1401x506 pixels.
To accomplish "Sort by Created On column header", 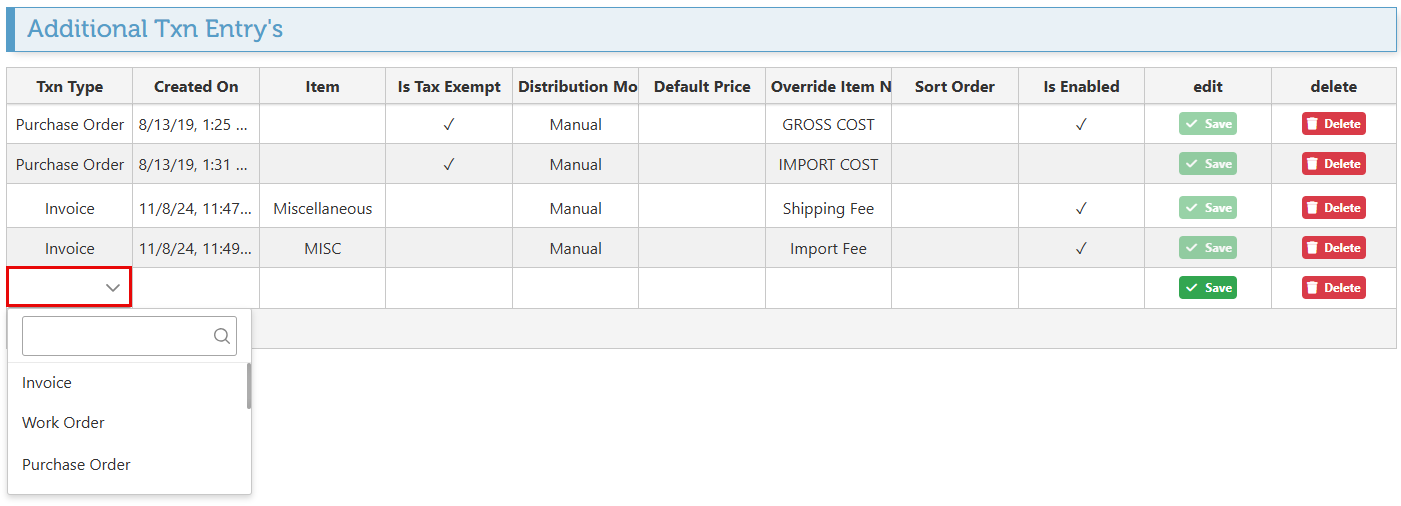I will [x=196, y=87].
